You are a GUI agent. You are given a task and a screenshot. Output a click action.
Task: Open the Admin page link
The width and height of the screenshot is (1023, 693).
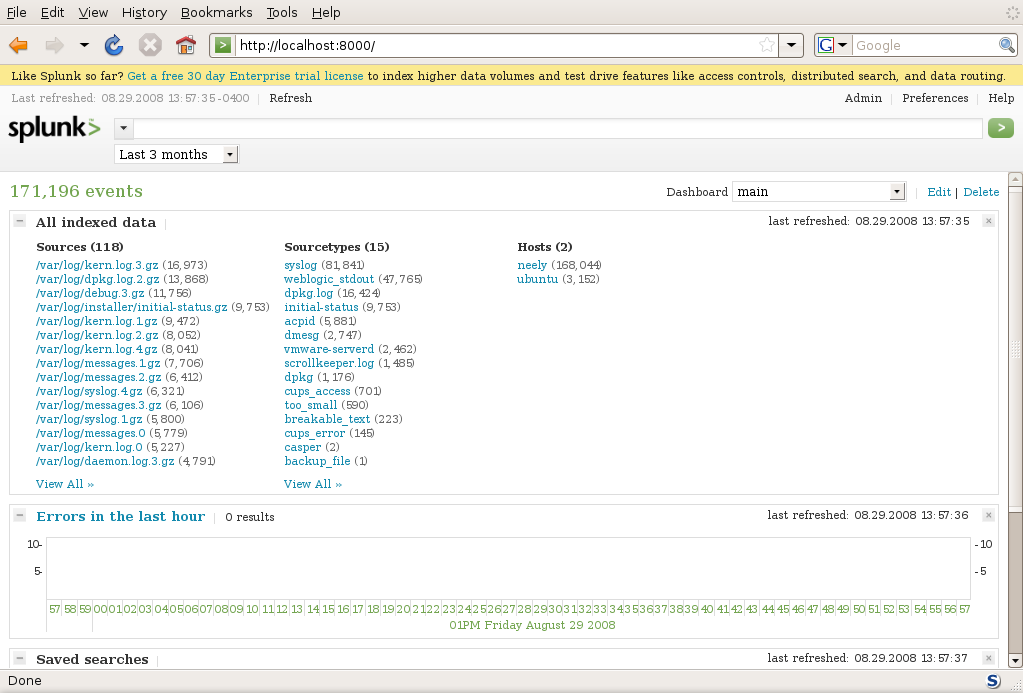(x=863, y=98)
